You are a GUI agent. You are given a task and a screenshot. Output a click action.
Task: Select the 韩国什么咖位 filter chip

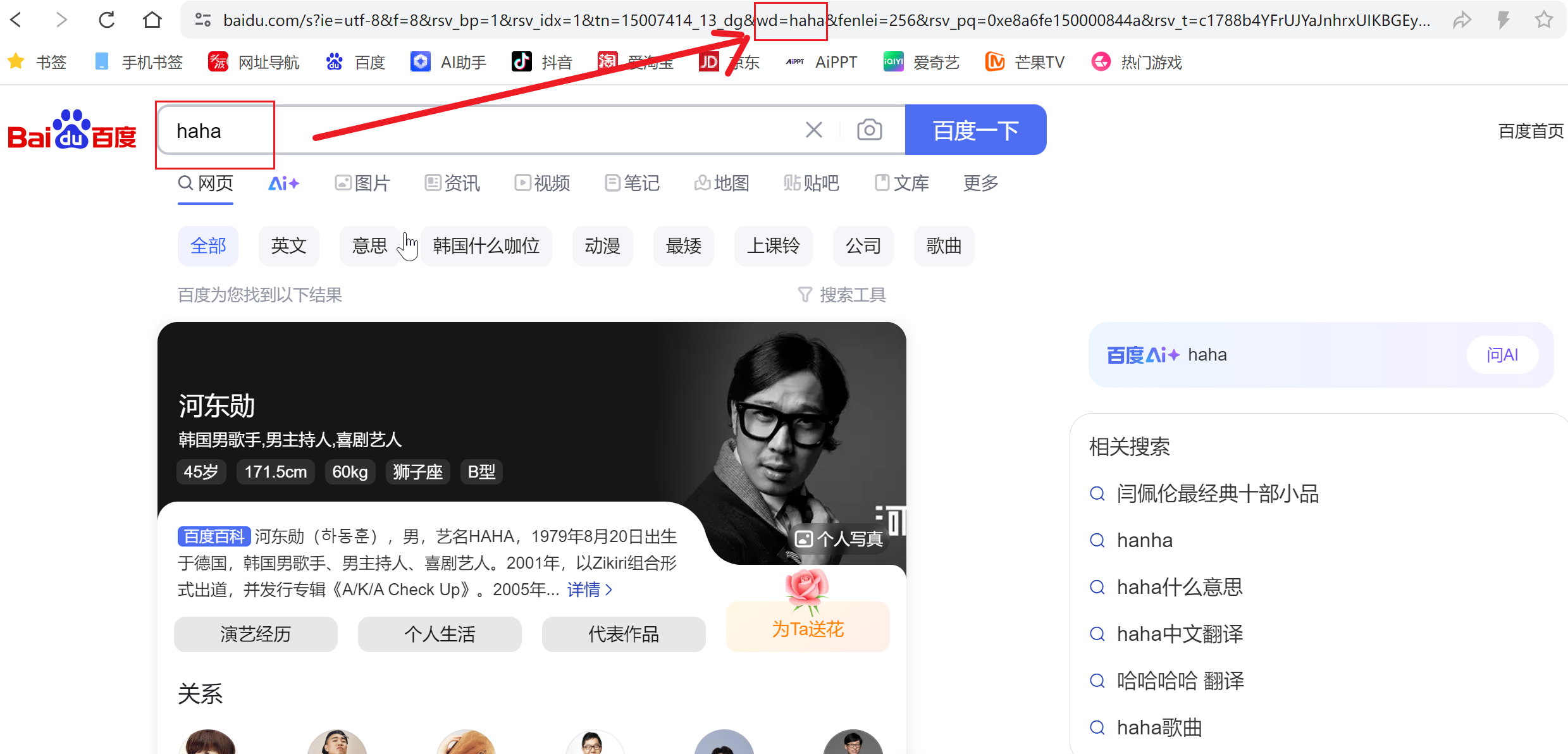click(x=486, y=245)
